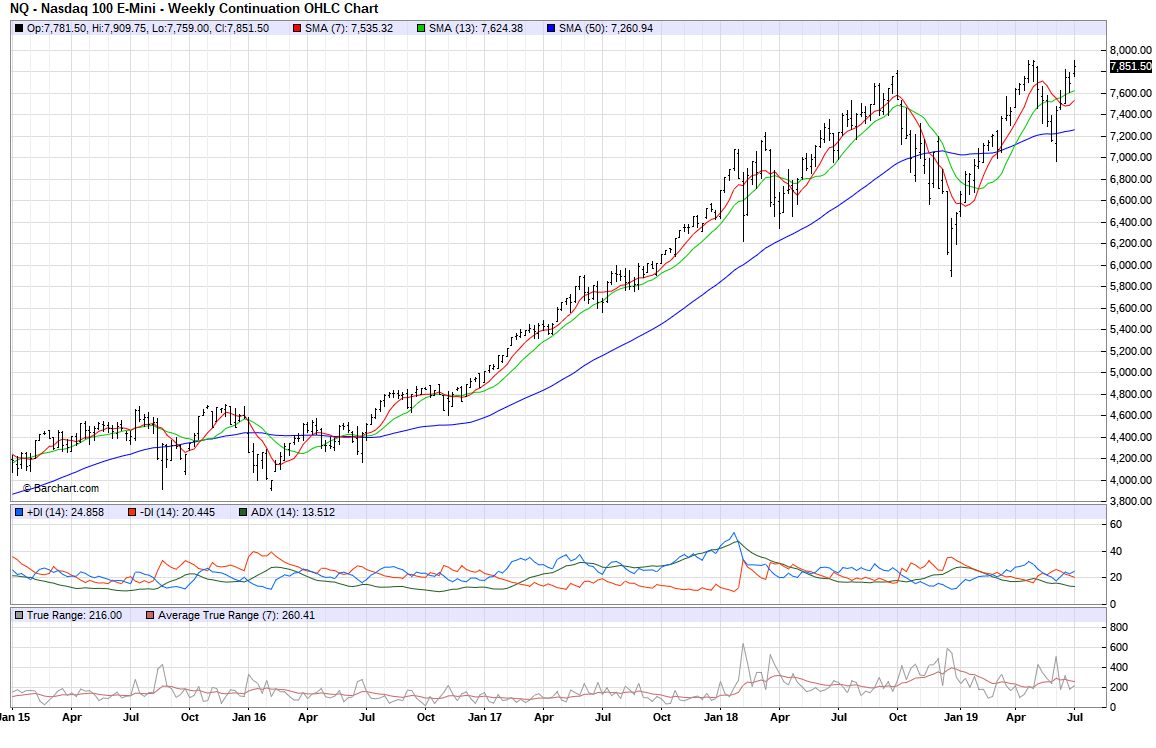Click the orange -DI (14) legend swatch
Image resolution: width=1156 pixels, height=748 pixels.
131,512
